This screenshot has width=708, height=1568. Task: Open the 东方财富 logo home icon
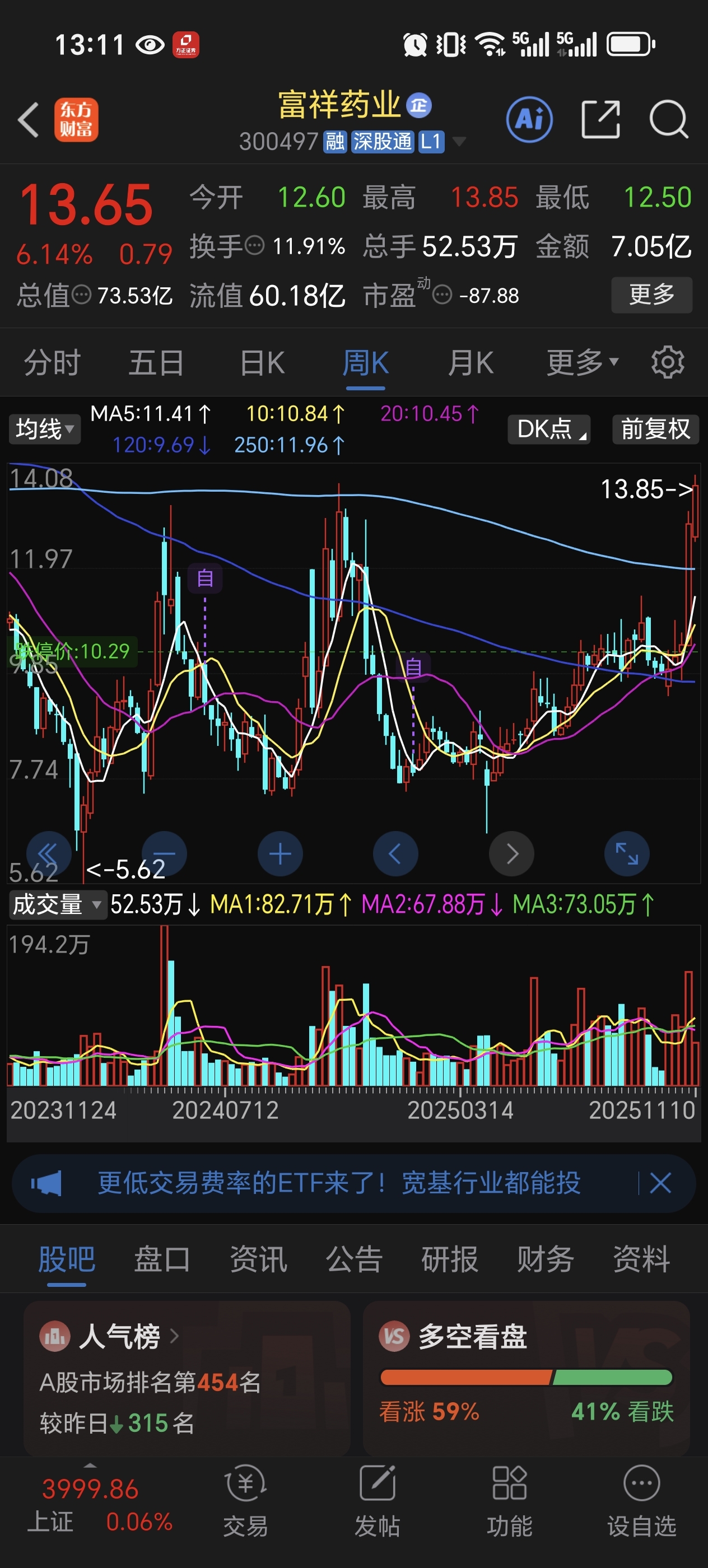coord(76,120)
